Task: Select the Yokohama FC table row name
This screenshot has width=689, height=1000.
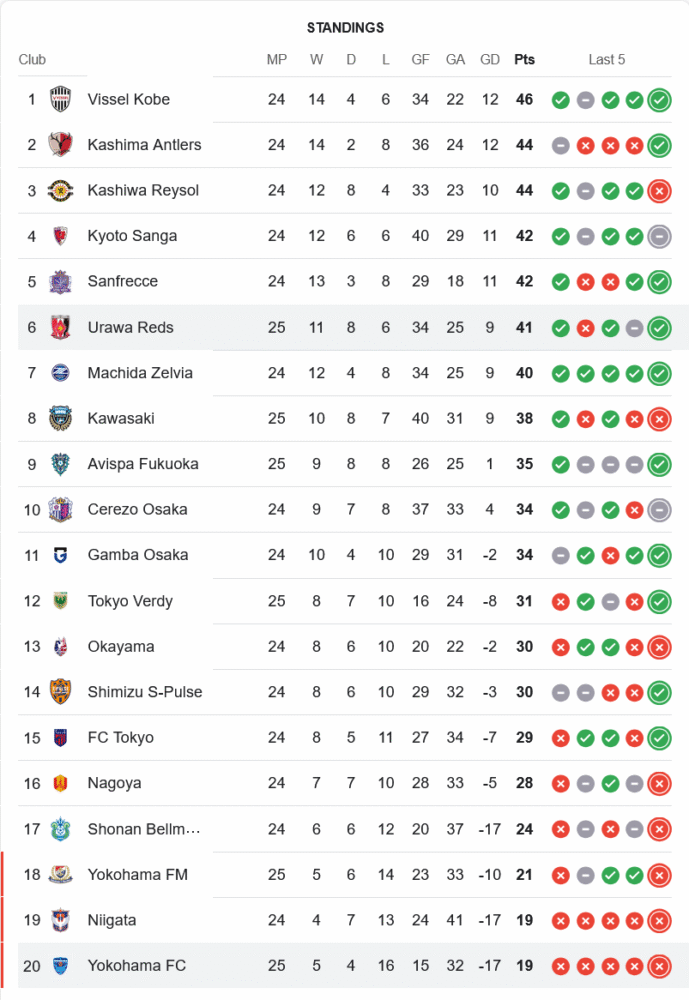Action: (x=136, y=966)
